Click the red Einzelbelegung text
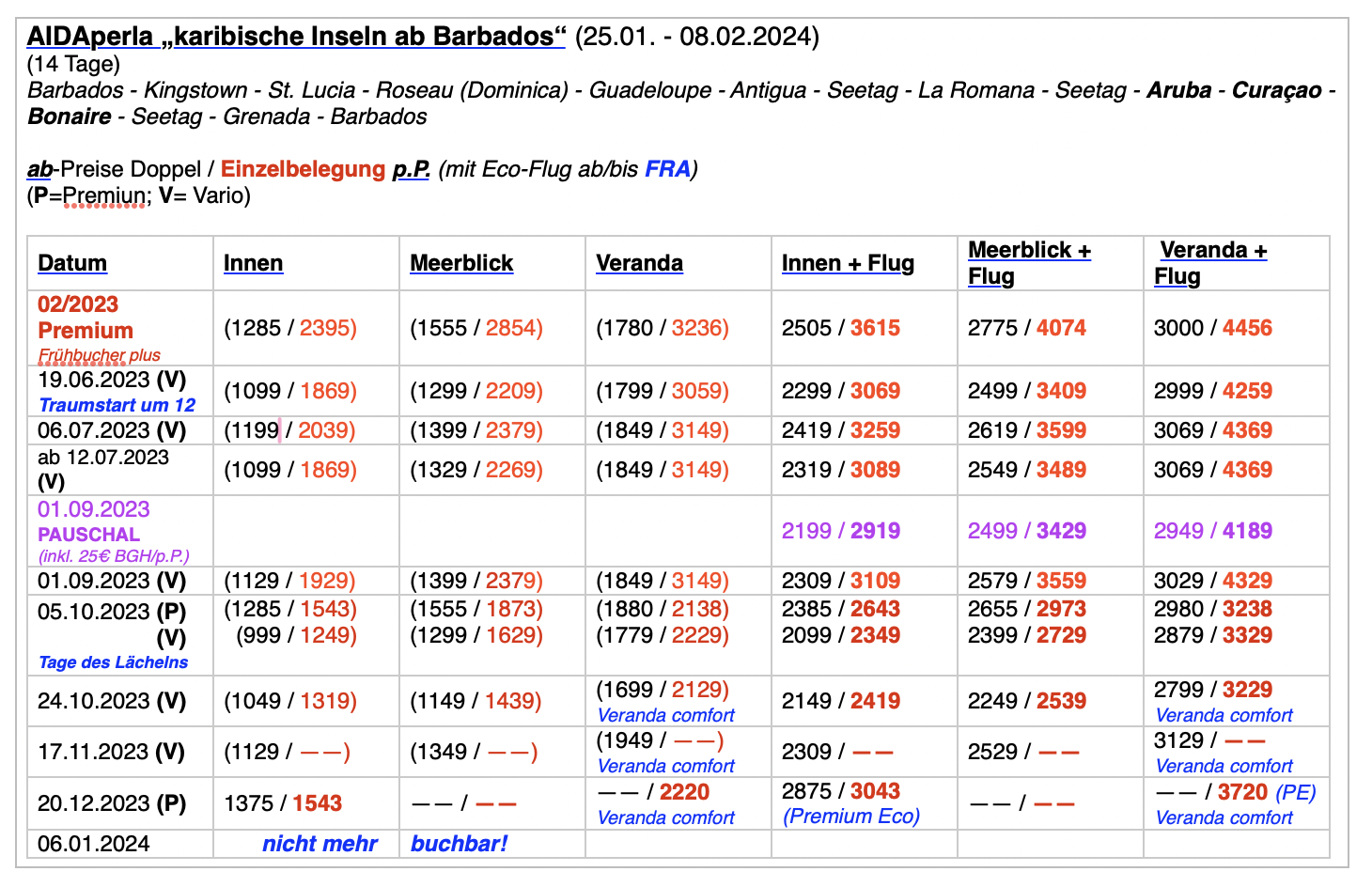The image size is (1372, 887). coord(303,169)
